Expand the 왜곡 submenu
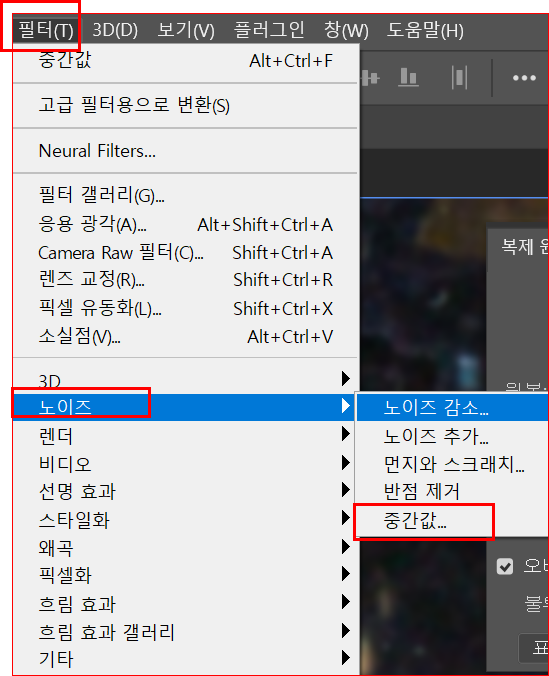 (186, 548)
